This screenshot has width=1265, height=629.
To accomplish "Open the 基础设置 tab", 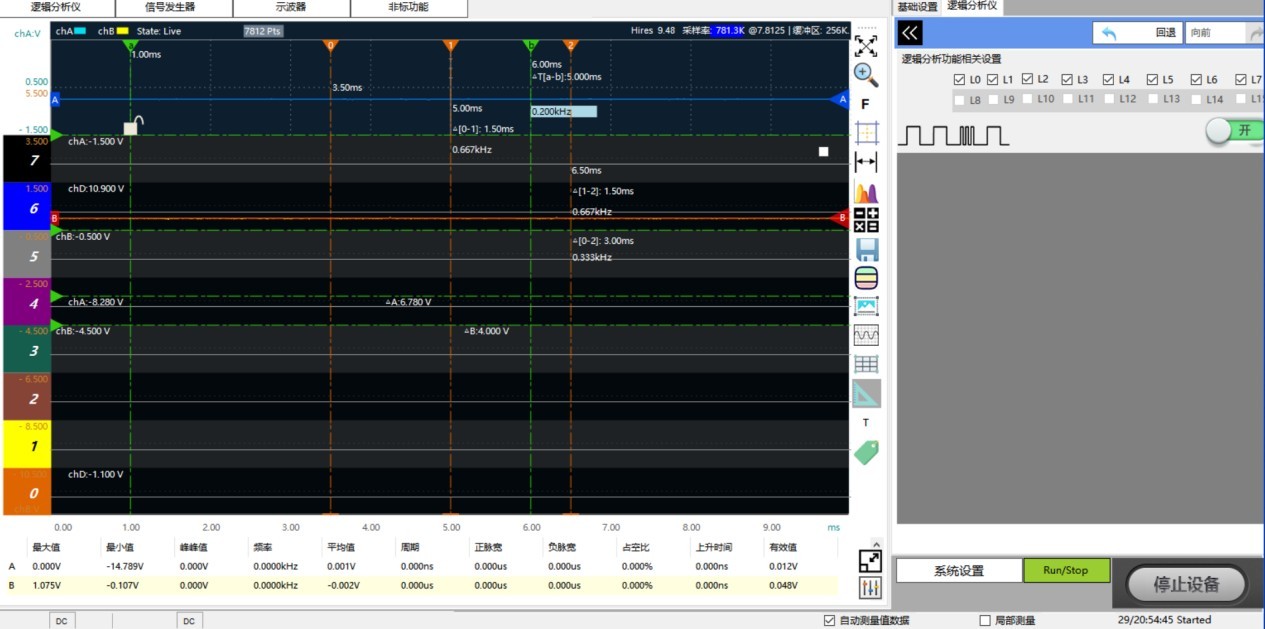I will tap(918, 6).
